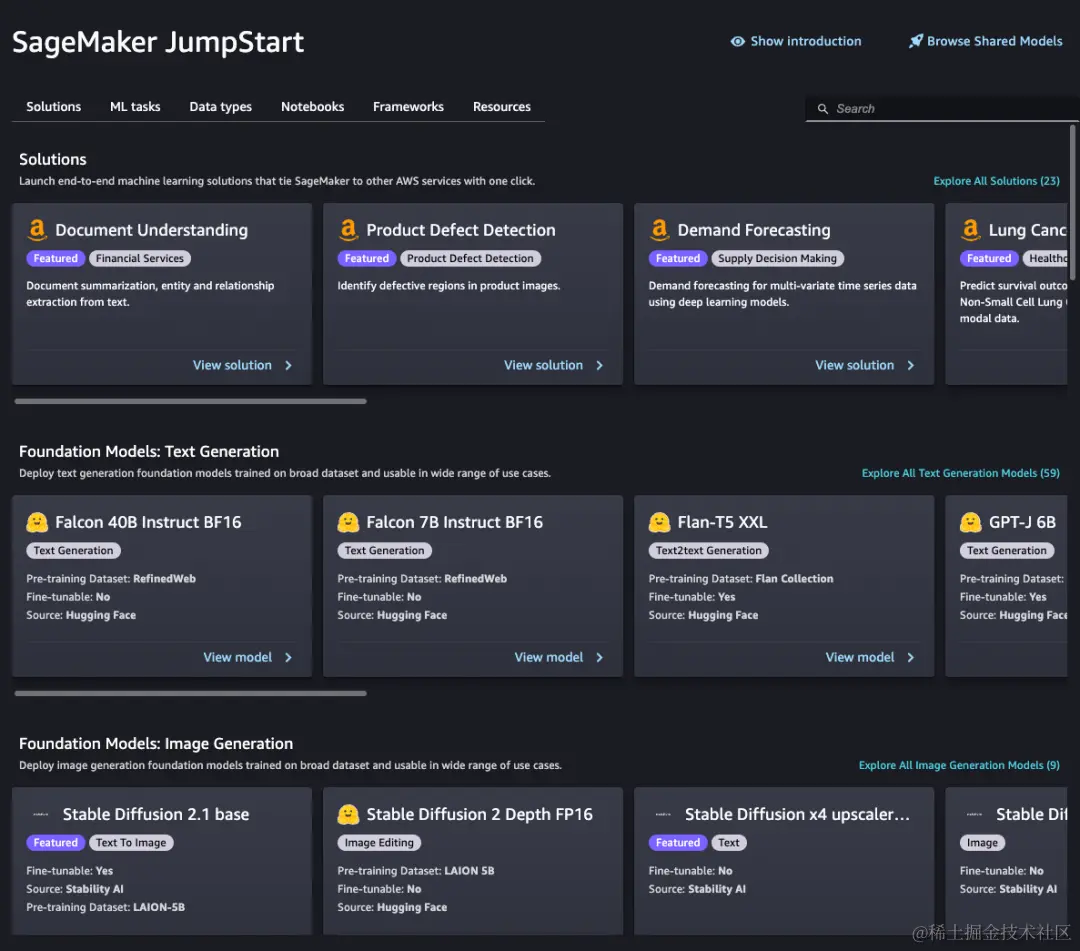Screen dimensions: 1080x951
Task: Click the Stable Diffusion 2 Depth FP16 title
Action: point(479,815)
